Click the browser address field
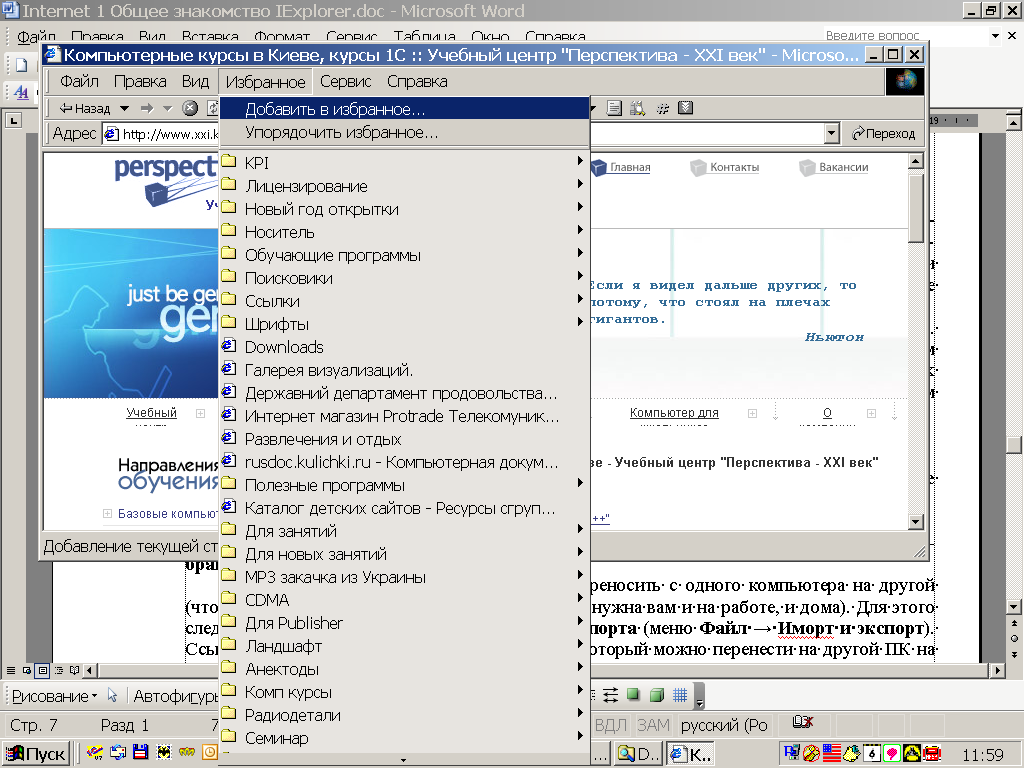The width and height of the screenshot is (1024, 768). (471, 134)
